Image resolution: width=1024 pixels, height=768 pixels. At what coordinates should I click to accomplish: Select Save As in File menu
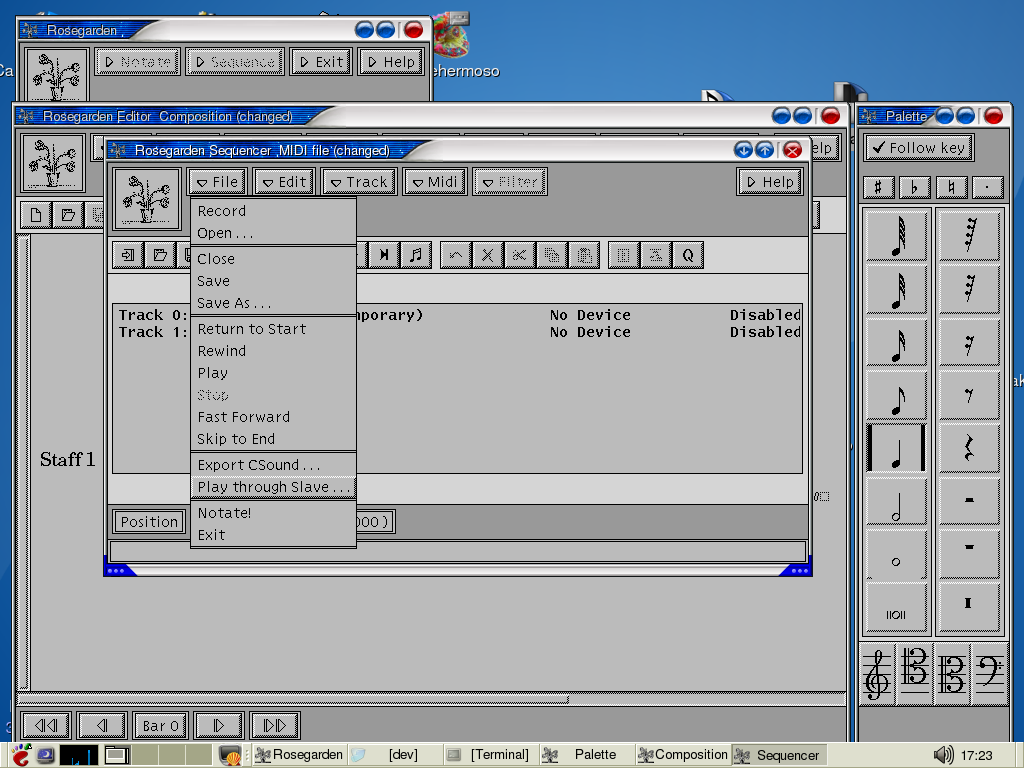[234, 303]
